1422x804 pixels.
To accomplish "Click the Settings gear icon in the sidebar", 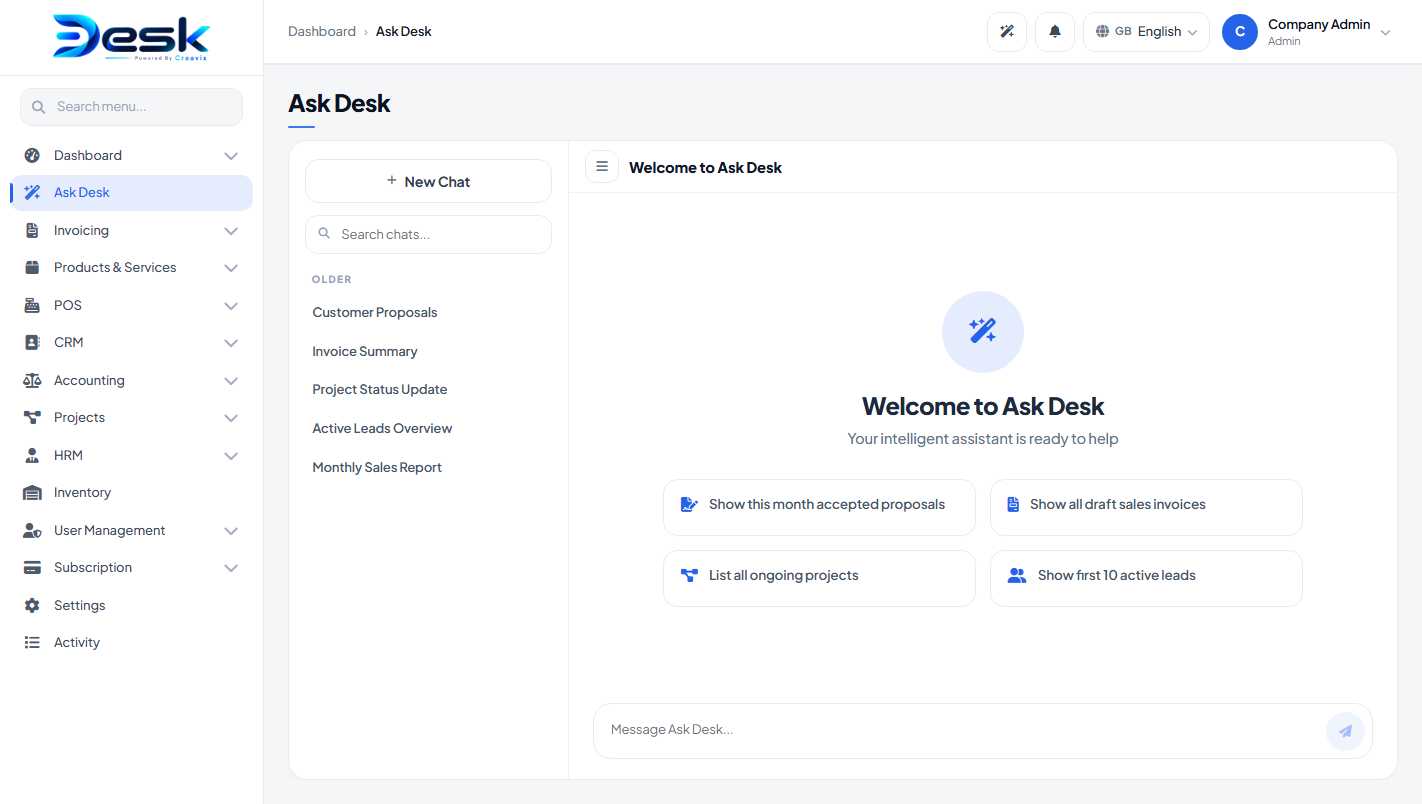I will click(x=32, y=605).
